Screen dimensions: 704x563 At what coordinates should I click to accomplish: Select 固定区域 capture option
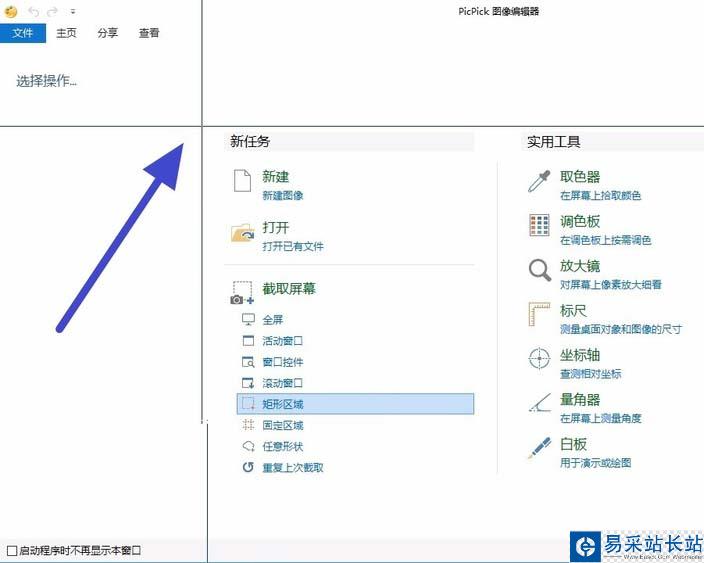(x=283, y=425)
